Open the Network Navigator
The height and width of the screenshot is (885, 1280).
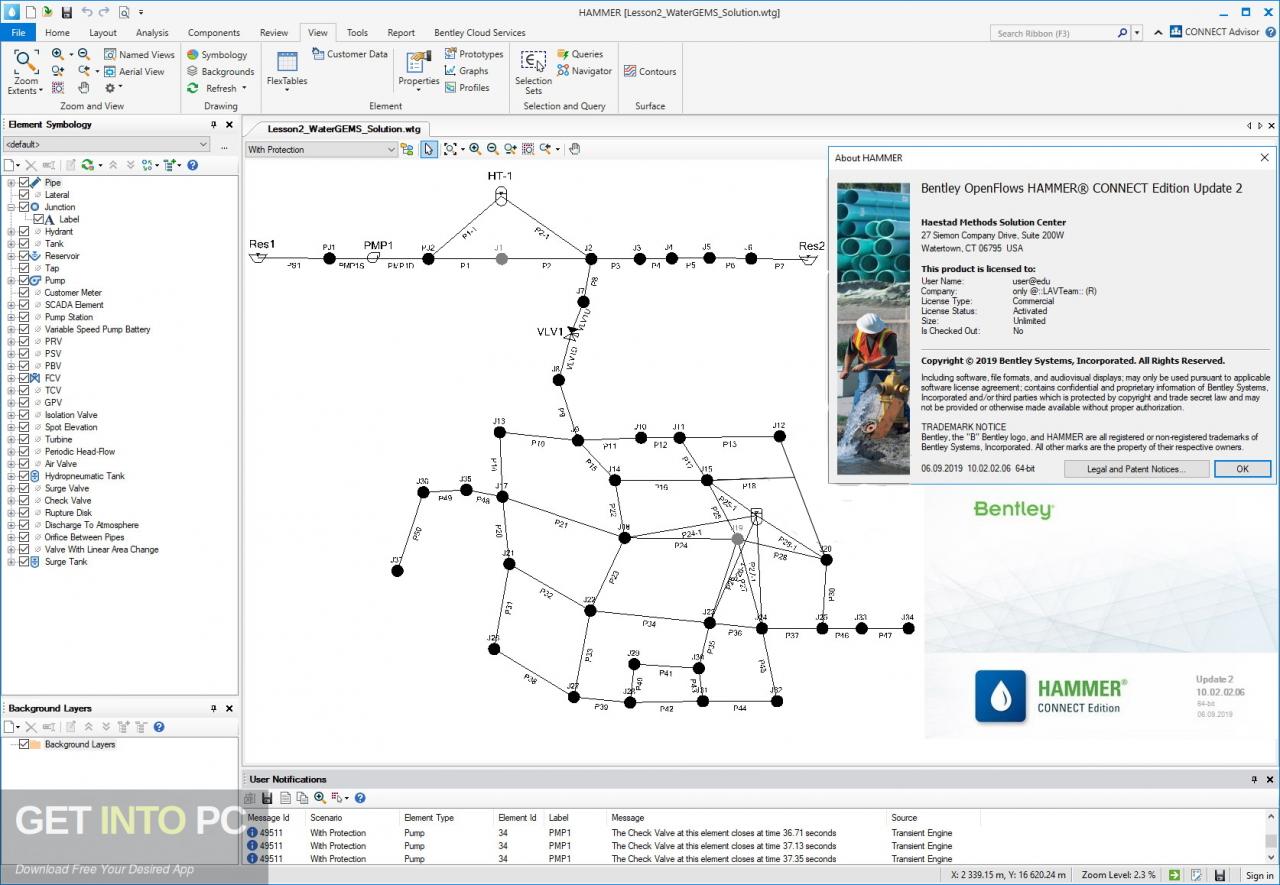pos(584,71)
